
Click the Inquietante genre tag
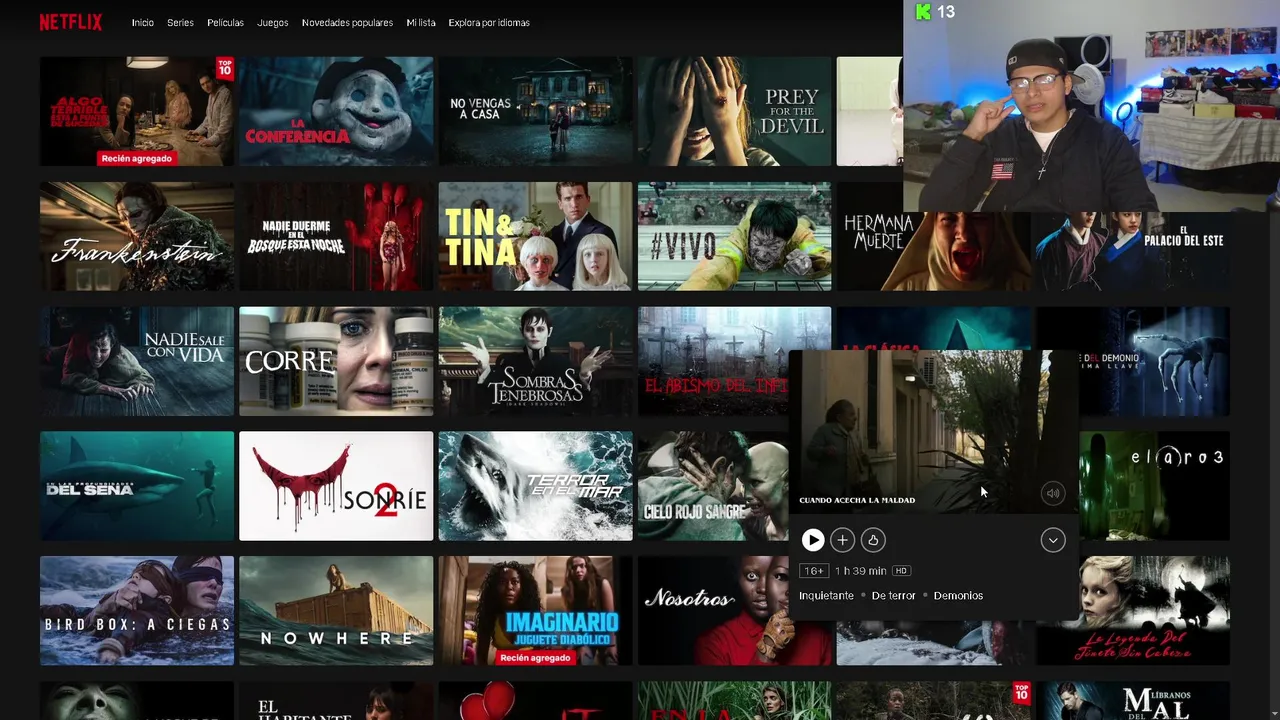click(826, 595)
